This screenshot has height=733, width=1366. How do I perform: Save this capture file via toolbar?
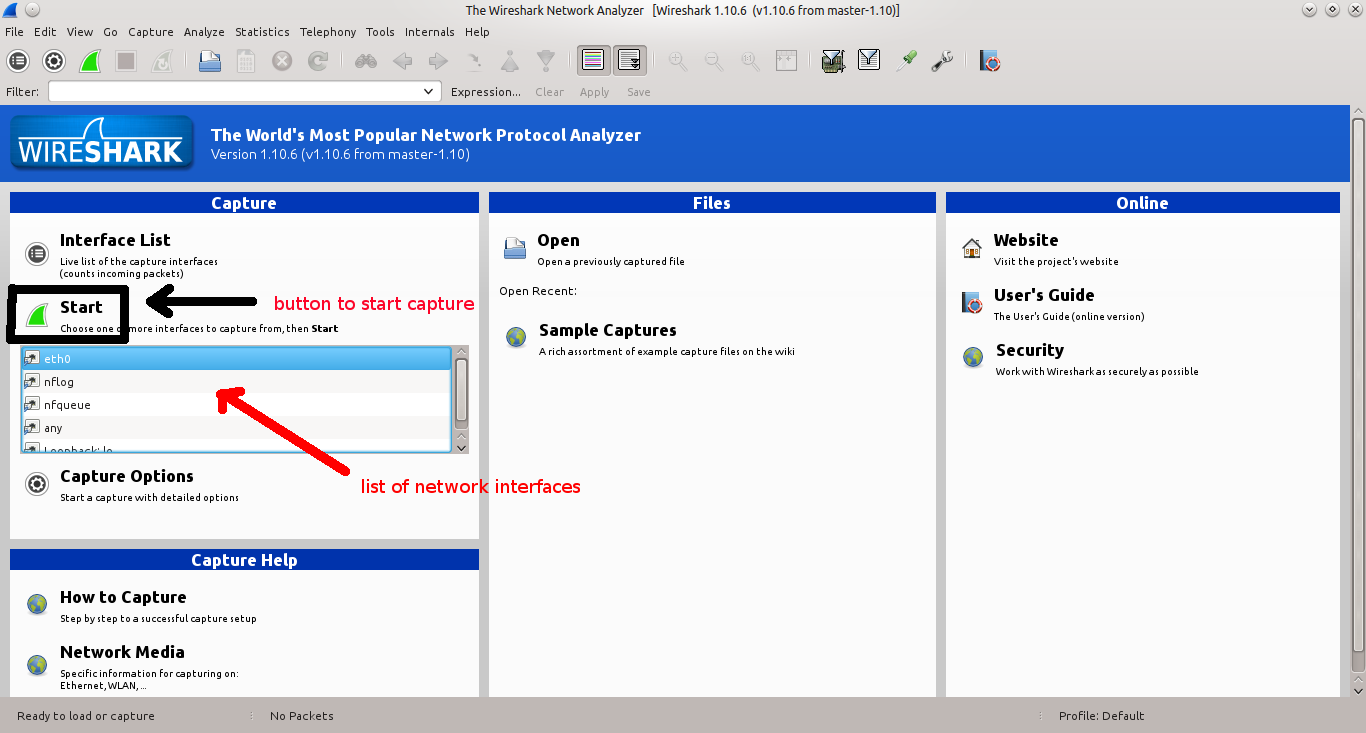[x=246, y=61]
